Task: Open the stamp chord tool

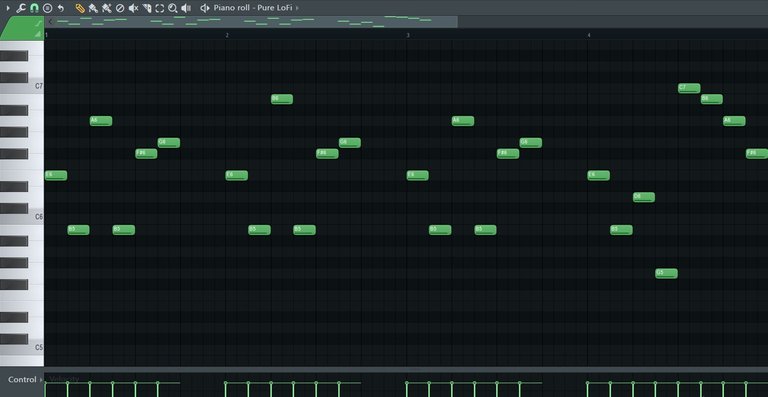Action: coord(47,8)
